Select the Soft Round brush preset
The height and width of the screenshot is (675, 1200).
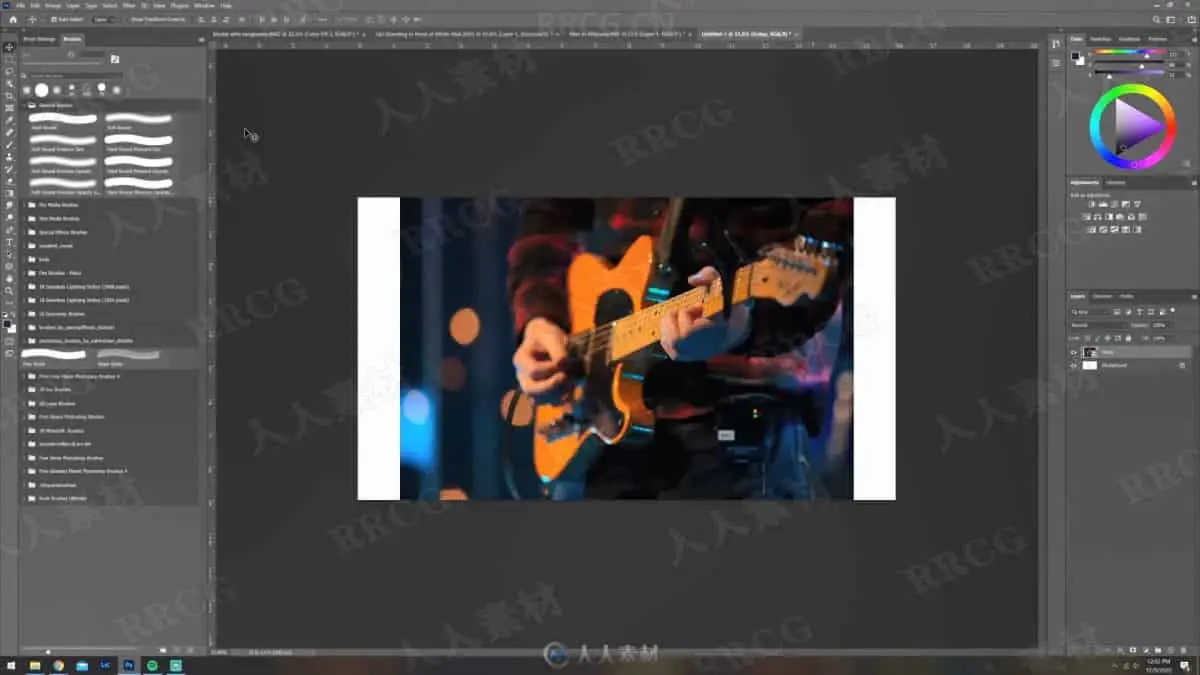tap(139, 121)
